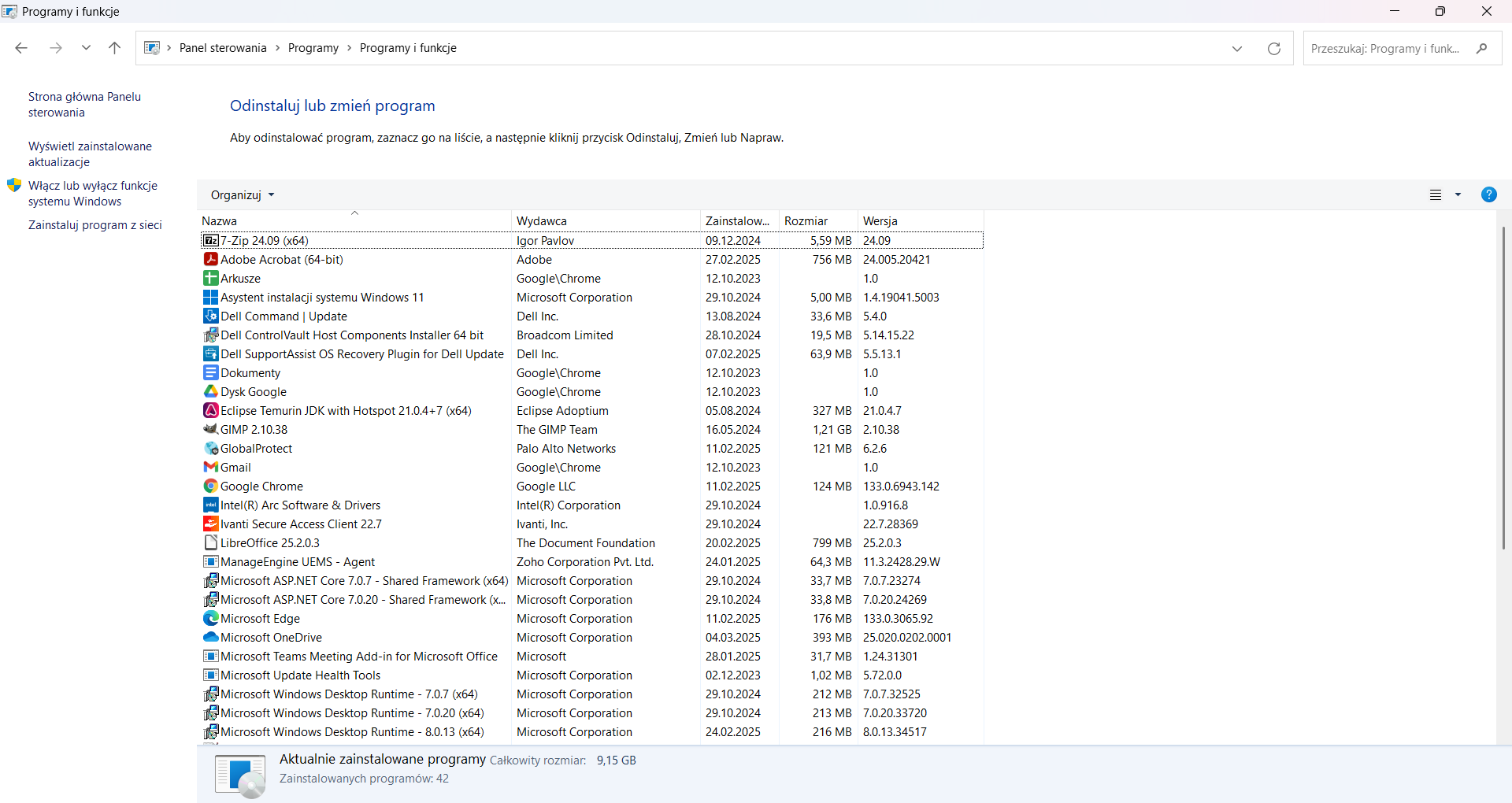Click the Google Chrome icon in list
Image resolution: width=1512 pixels, height=803 pixels.
pos(211,486)
